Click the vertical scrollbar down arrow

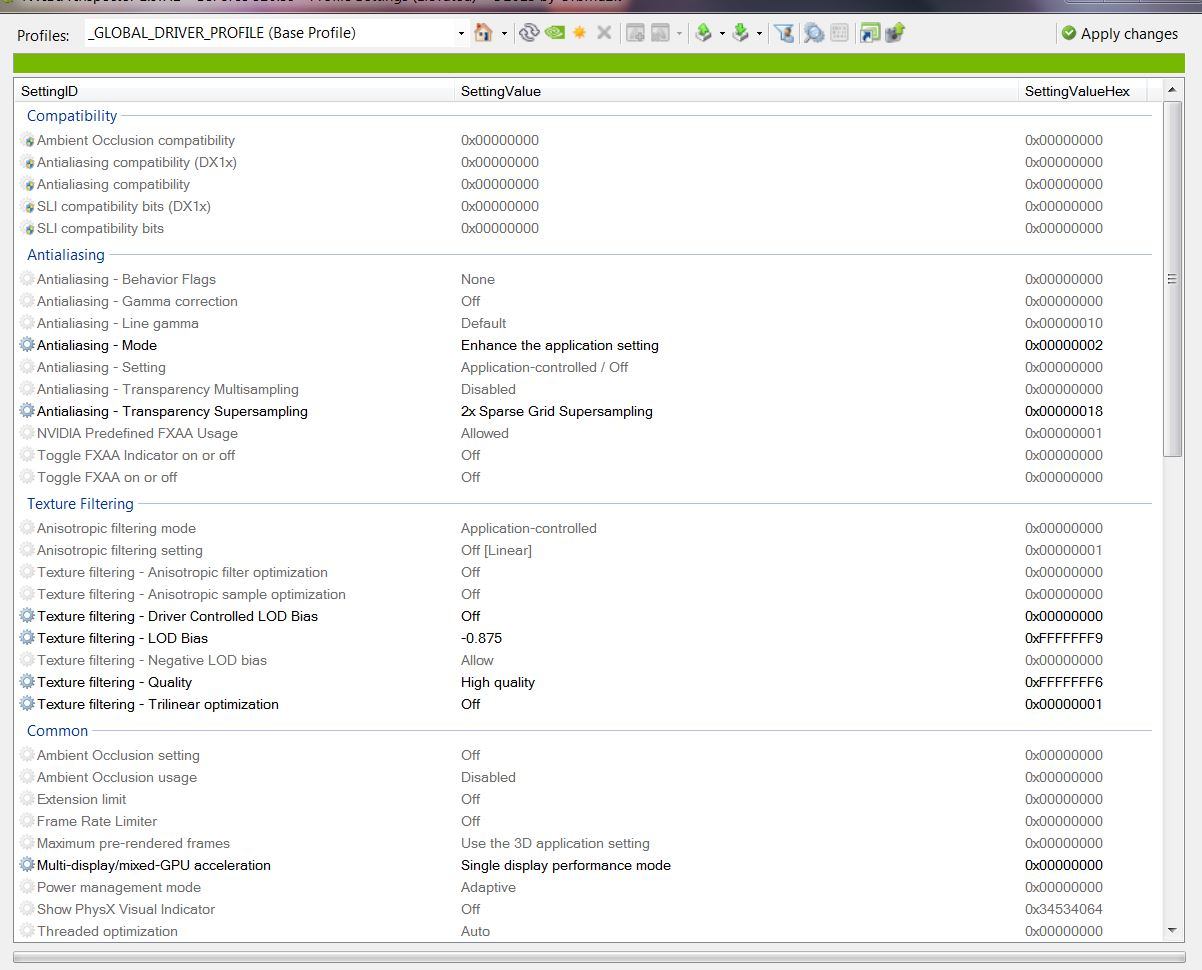[1173, 930]
